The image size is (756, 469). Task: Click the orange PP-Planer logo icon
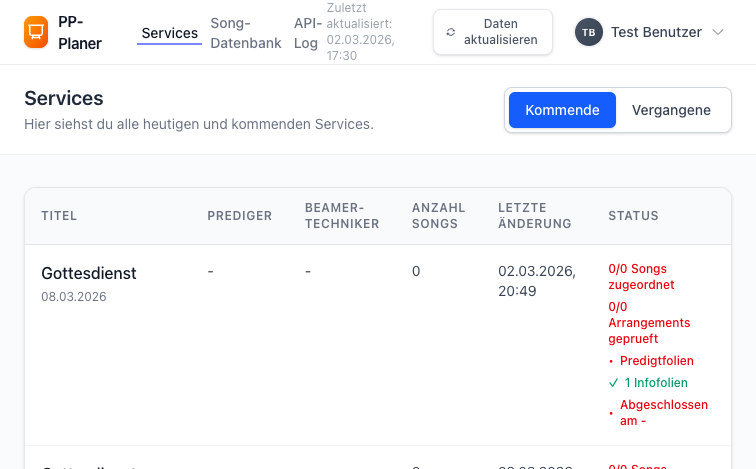click(x=36, y=33)
